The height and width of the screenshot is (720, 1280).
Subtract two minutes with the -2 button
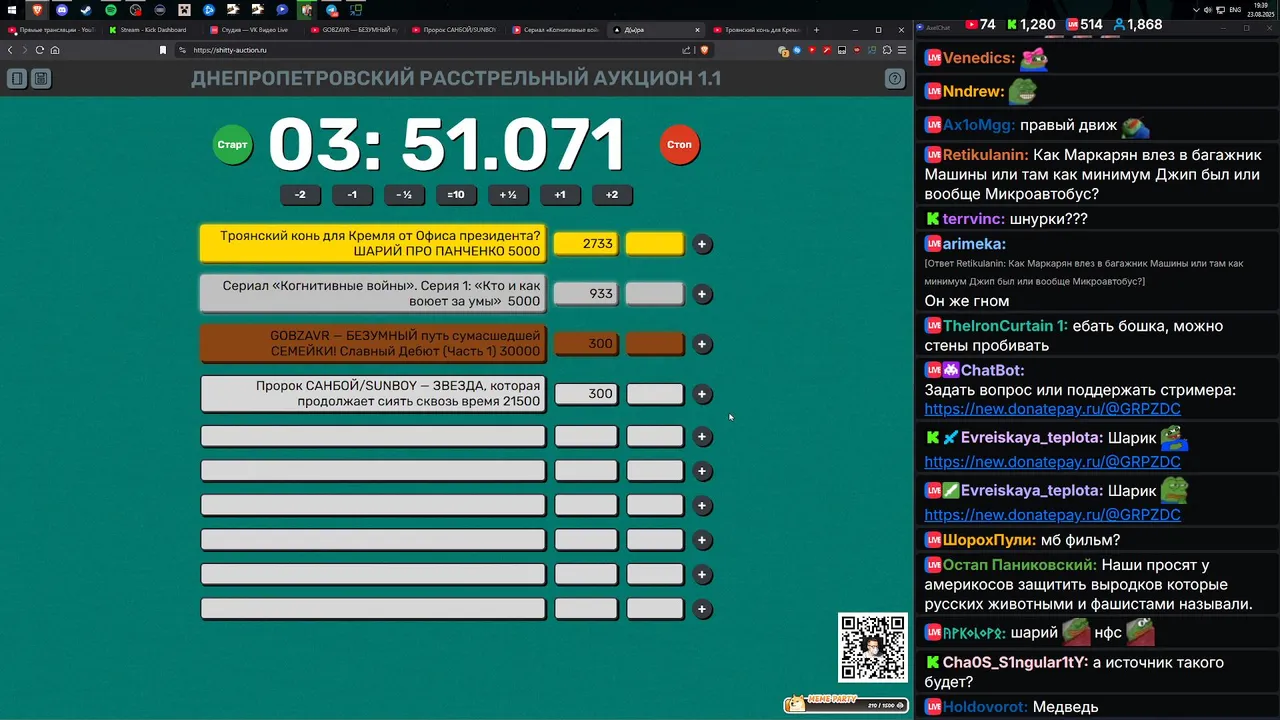pyautogui.click(x=300, y=195)
